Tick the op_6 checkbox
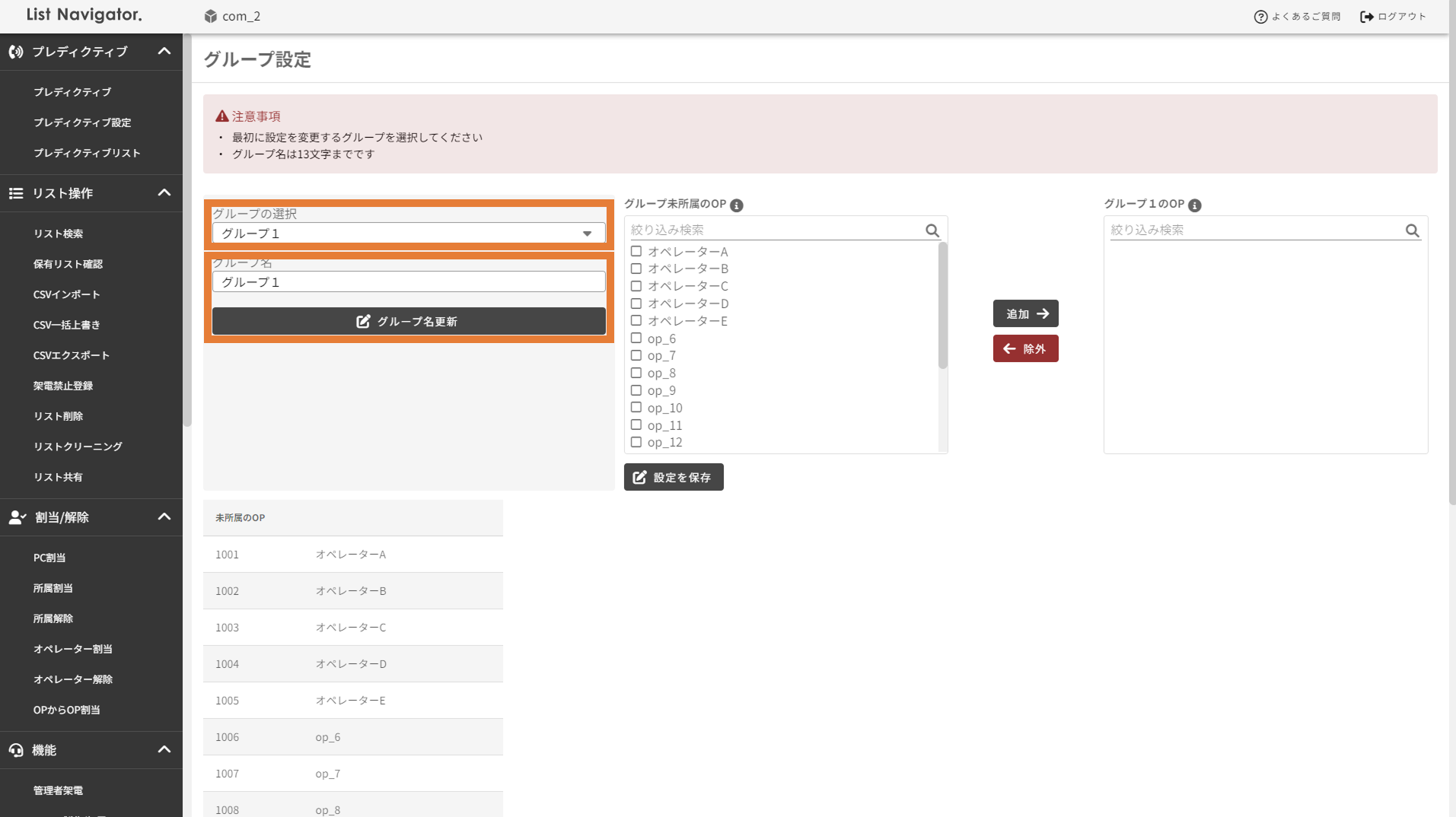Screen dimensions: 1456x817 pyautogui.click(x=636, y=339)
